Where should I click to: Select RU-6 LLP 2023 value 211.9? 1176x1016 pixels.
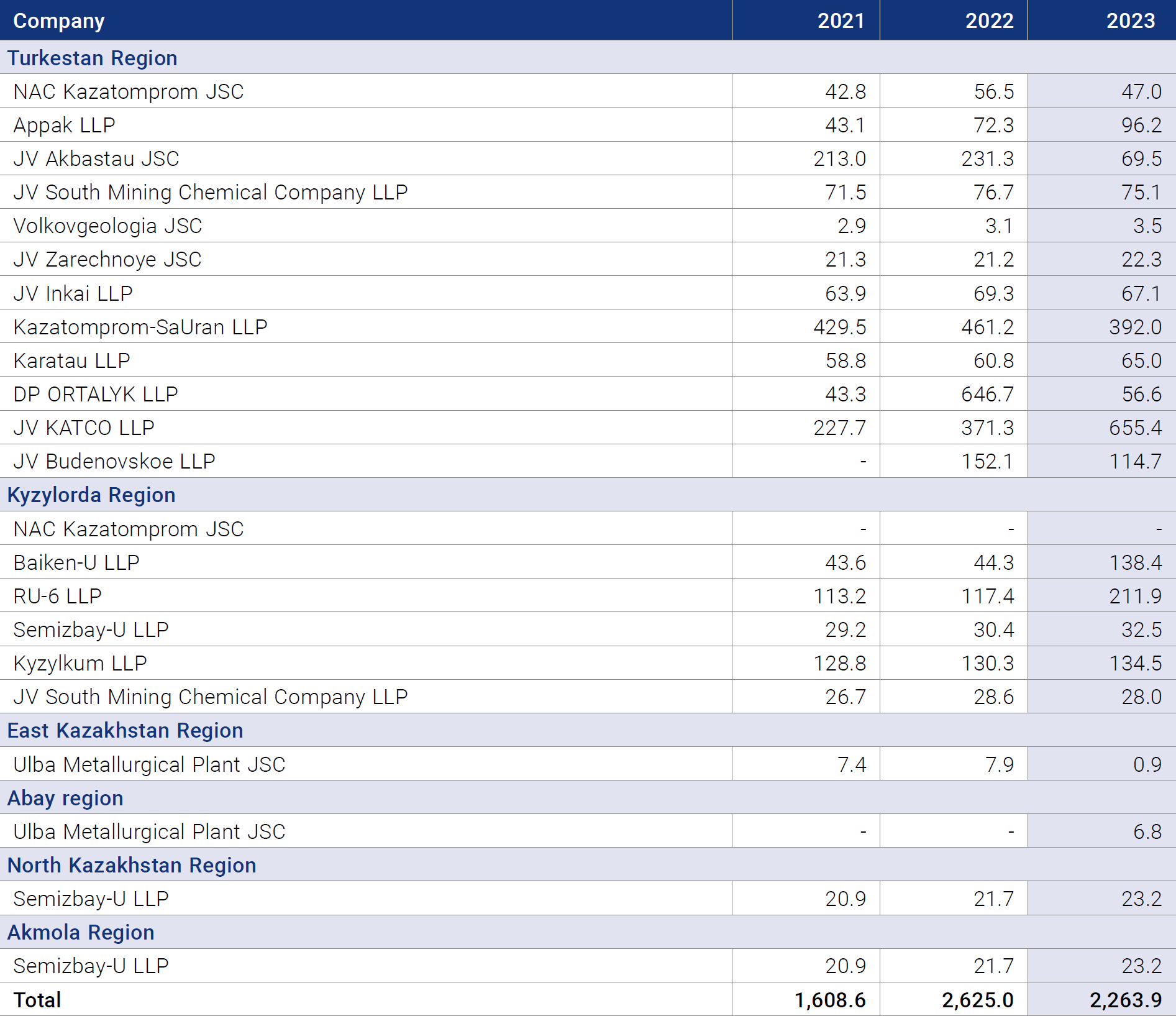[1136, 596]
